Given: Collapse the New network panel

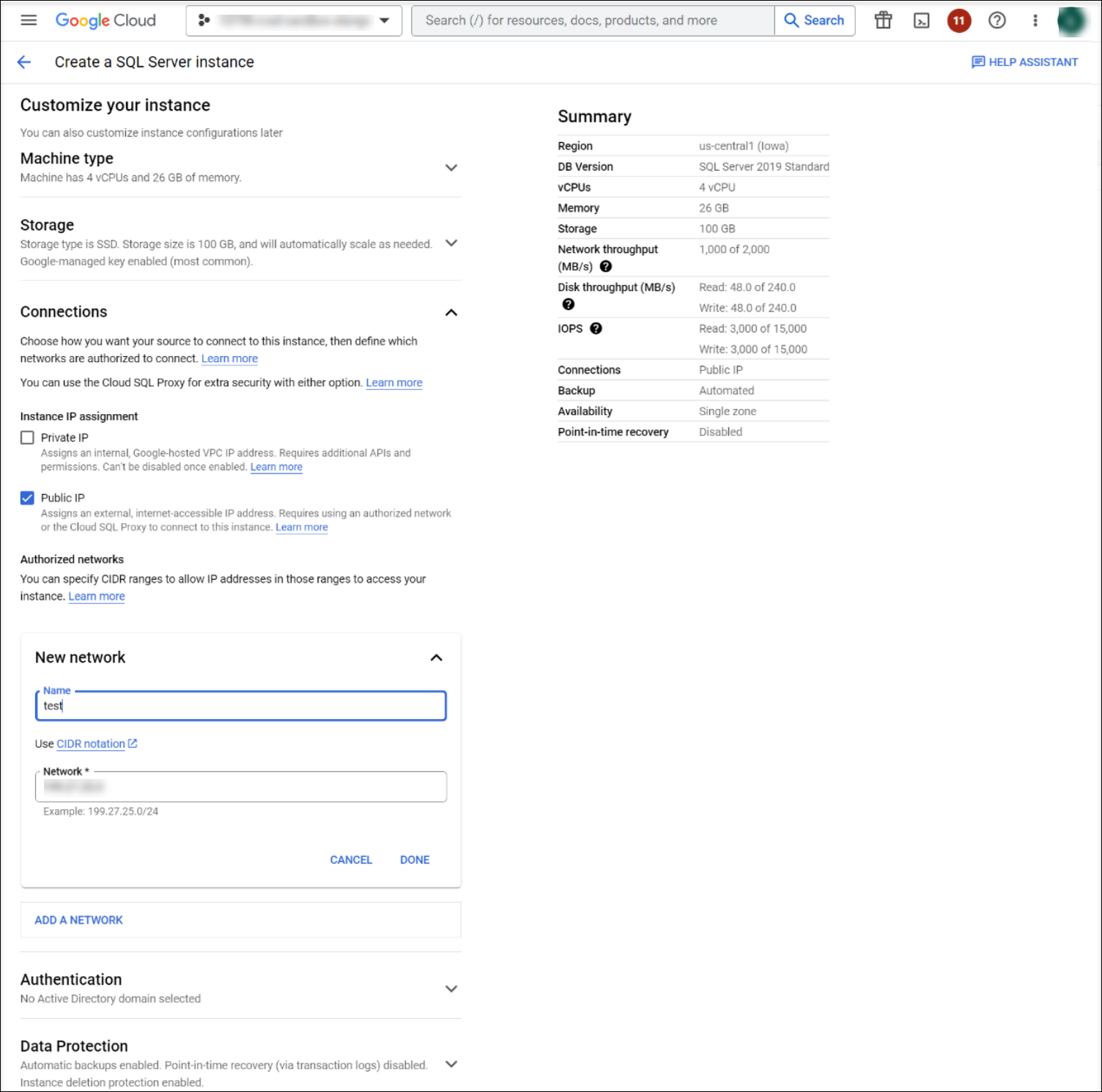Looking at the screenshot, I should coord(437,657).
